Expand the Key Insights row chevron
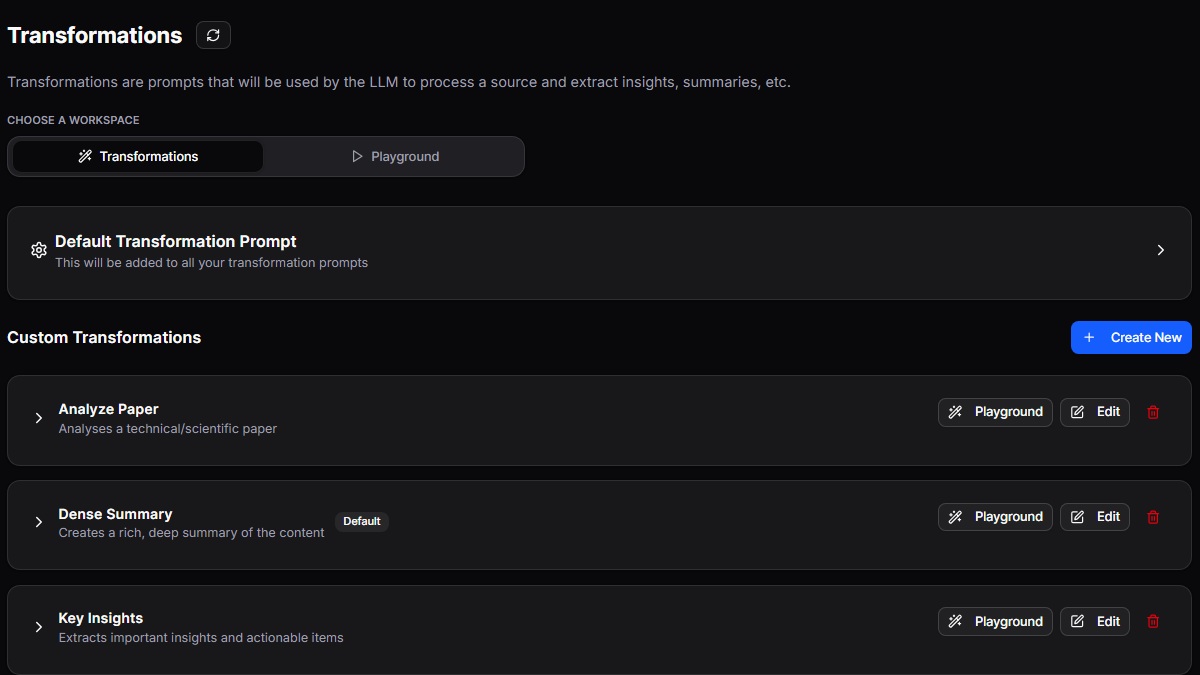The height and width of the screenshot is (675, 1200). point(39,627)
